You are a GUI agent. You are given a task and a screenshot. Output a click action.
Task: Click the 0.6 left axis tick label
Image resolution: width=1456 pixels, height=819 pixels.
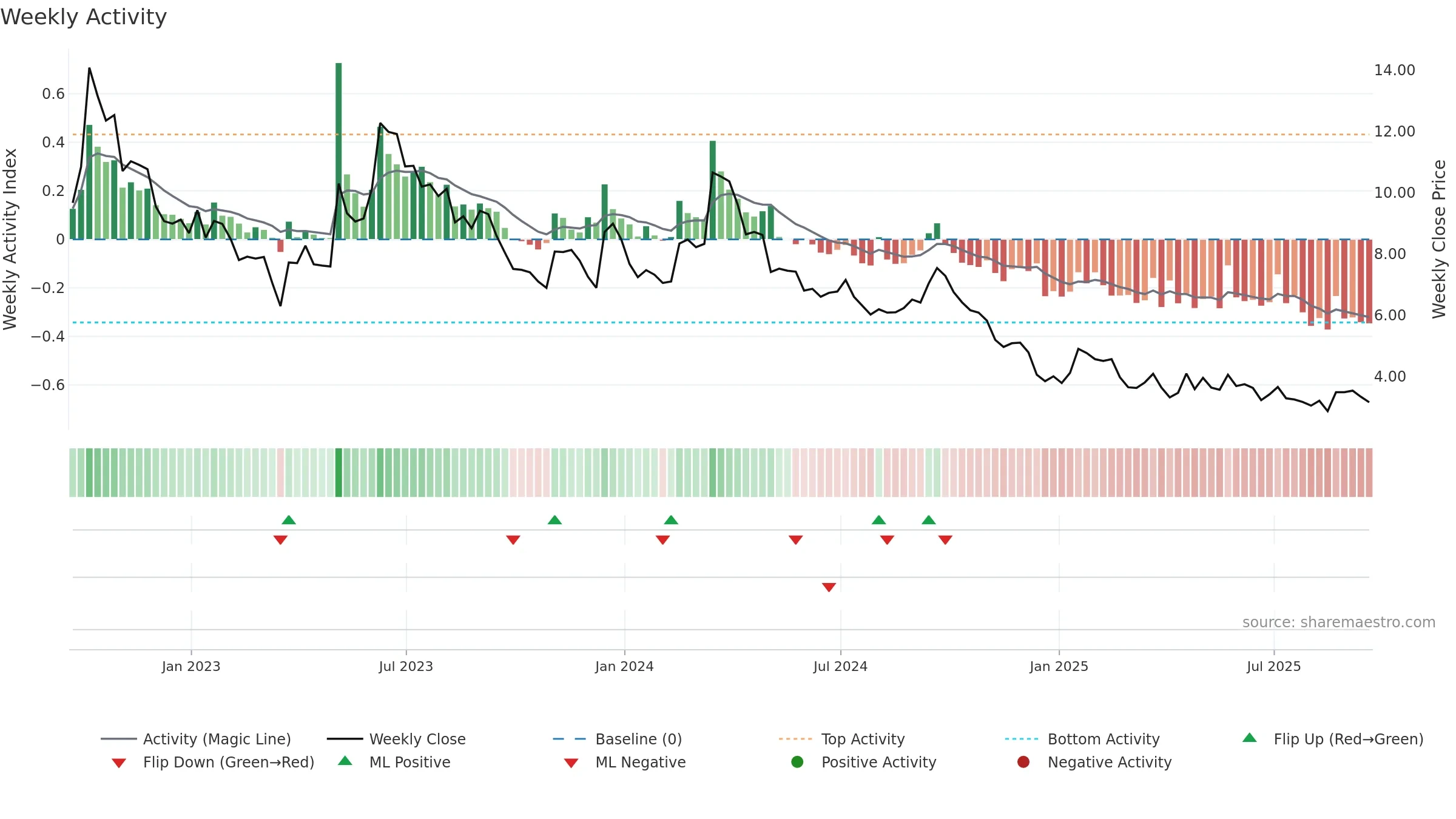pyautogui.click(x=53, y=93)
